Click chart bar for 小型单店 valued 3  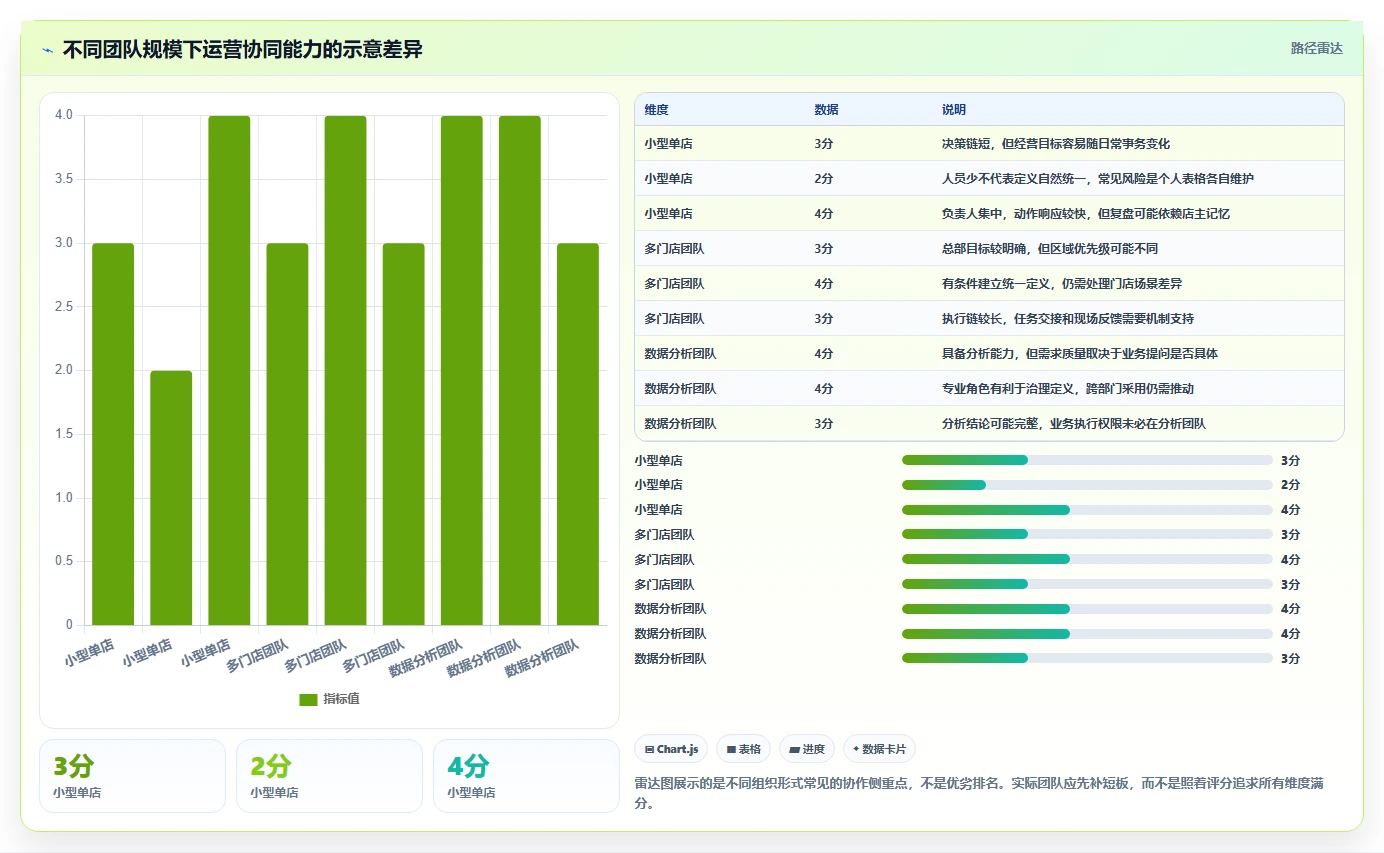(113, 434)
